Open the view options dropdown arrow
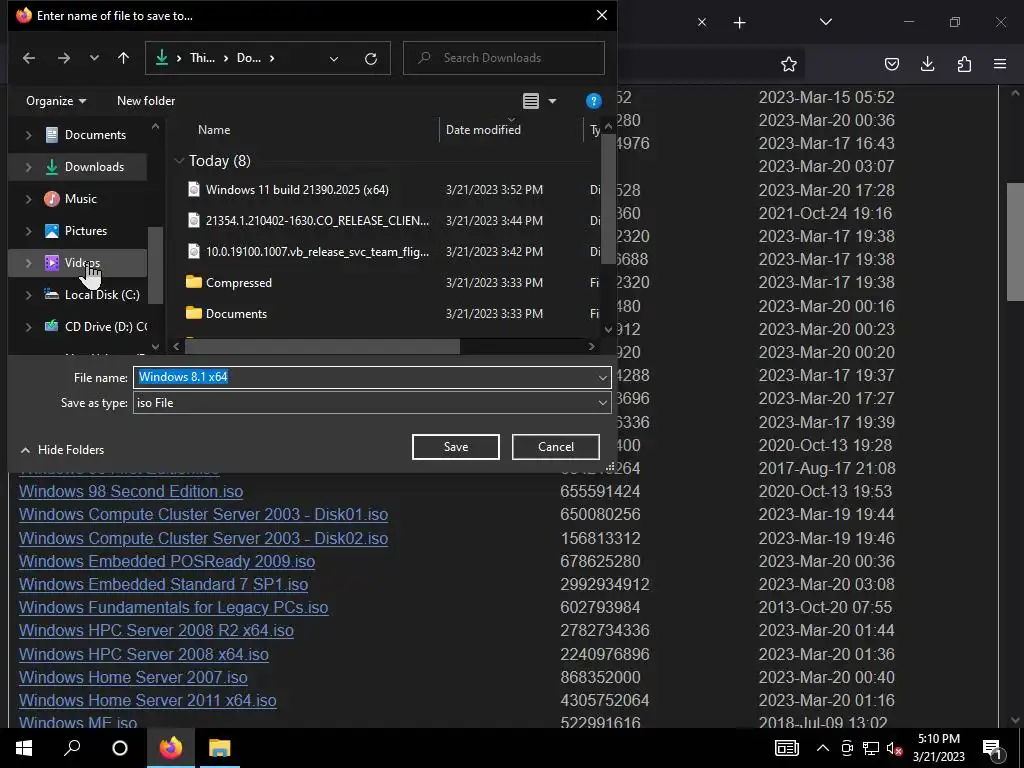Viewport: 1024px width, 768px height. [x=552, y=101]
